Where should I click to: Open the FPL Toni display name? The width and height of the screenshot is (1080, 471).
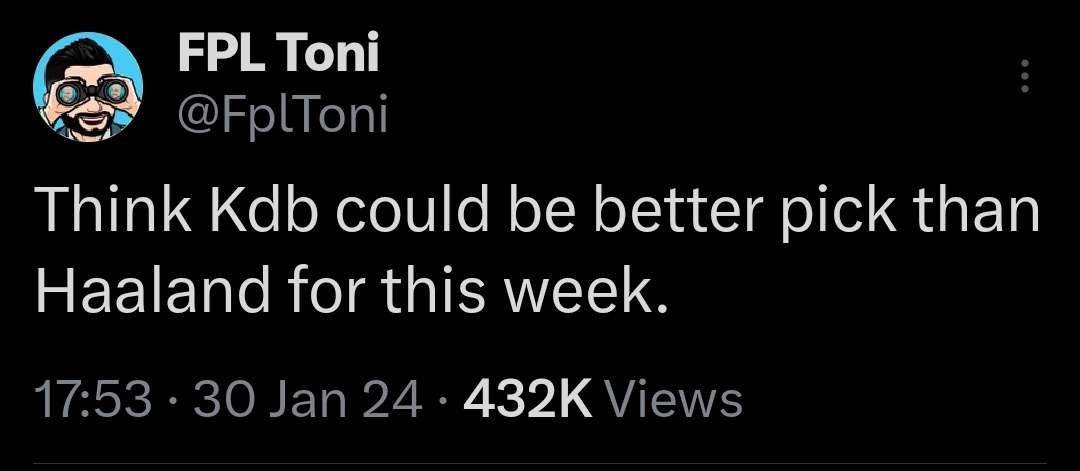(x=278, y=53)
